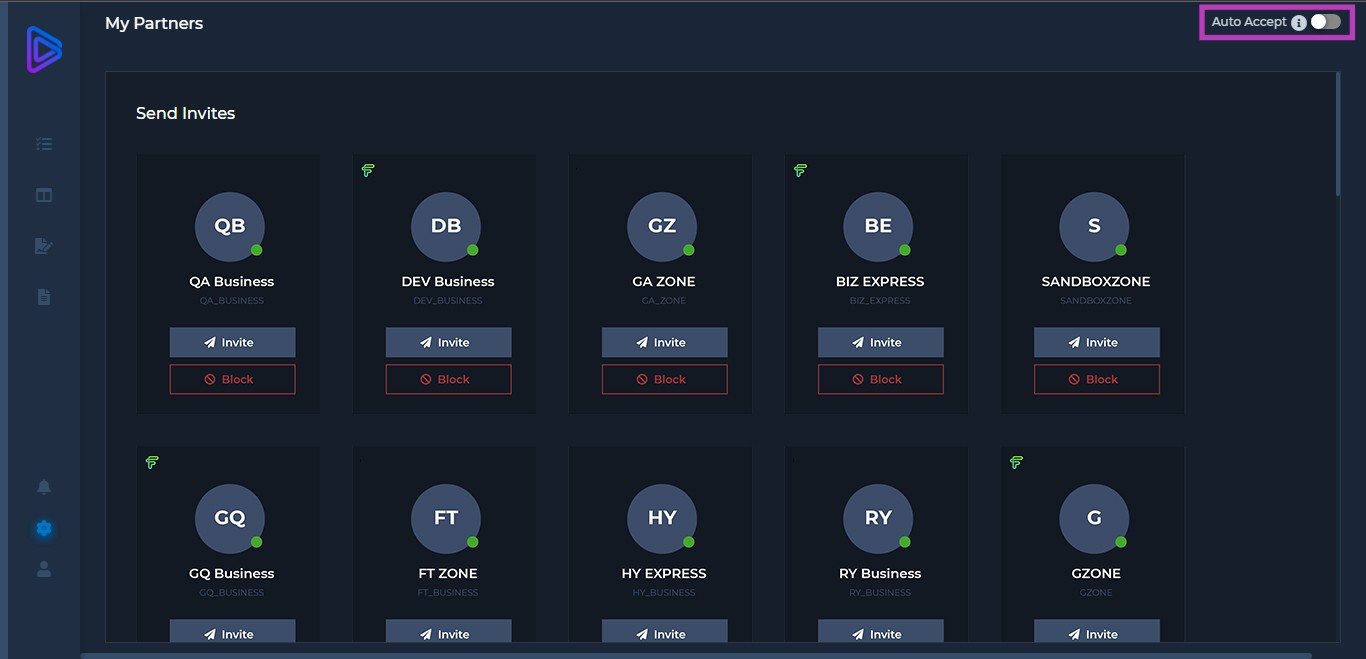Click the GQ avatar circle
This screenshot has width=1366, height=659.
click(x=230, y=518)
